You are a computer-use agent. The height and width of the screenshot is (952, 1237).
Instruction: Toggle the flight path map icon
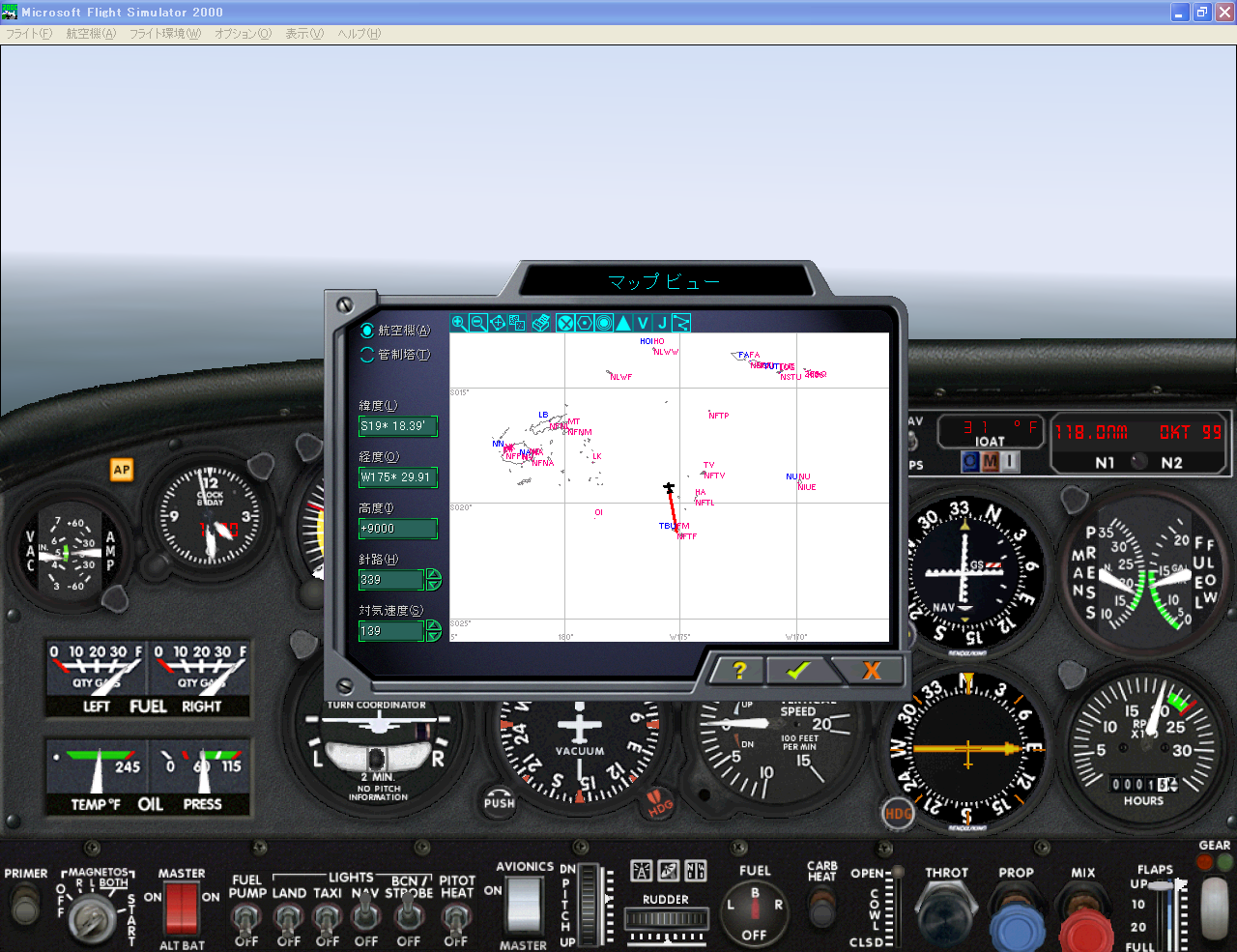click(x=681, y=323)
